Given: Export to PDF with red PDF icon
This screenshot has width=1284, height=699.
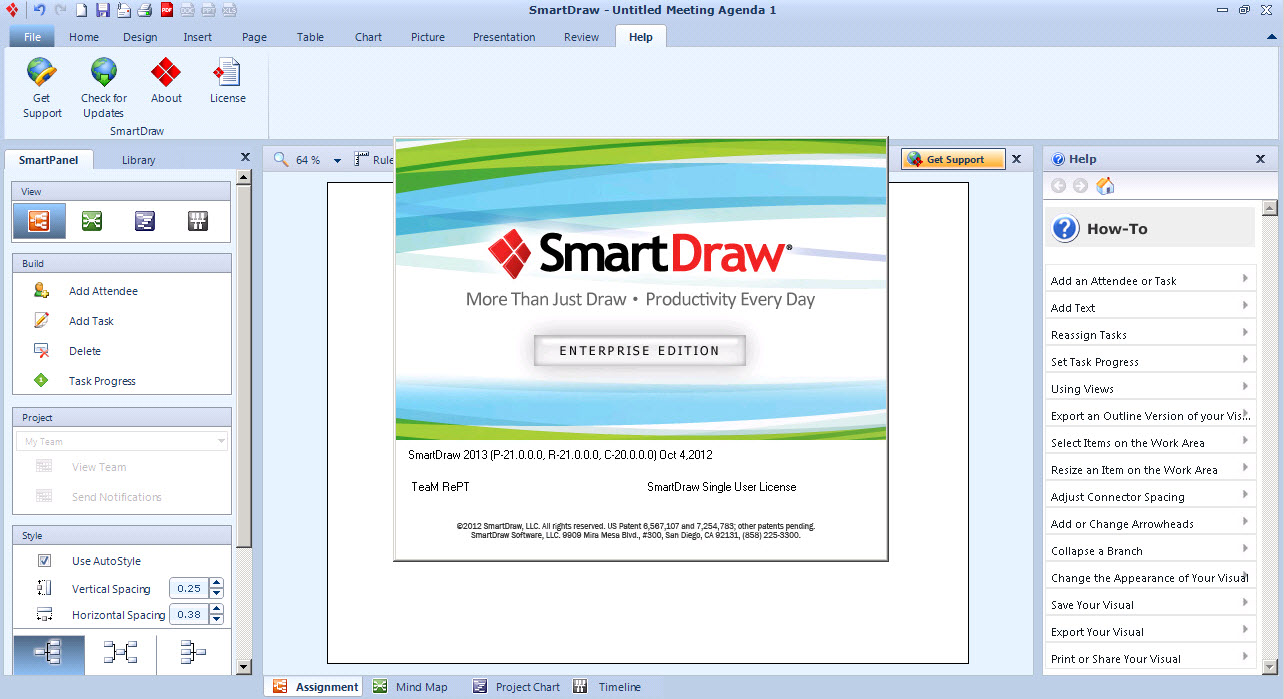Looking at the screenshot, I should 166,10.
